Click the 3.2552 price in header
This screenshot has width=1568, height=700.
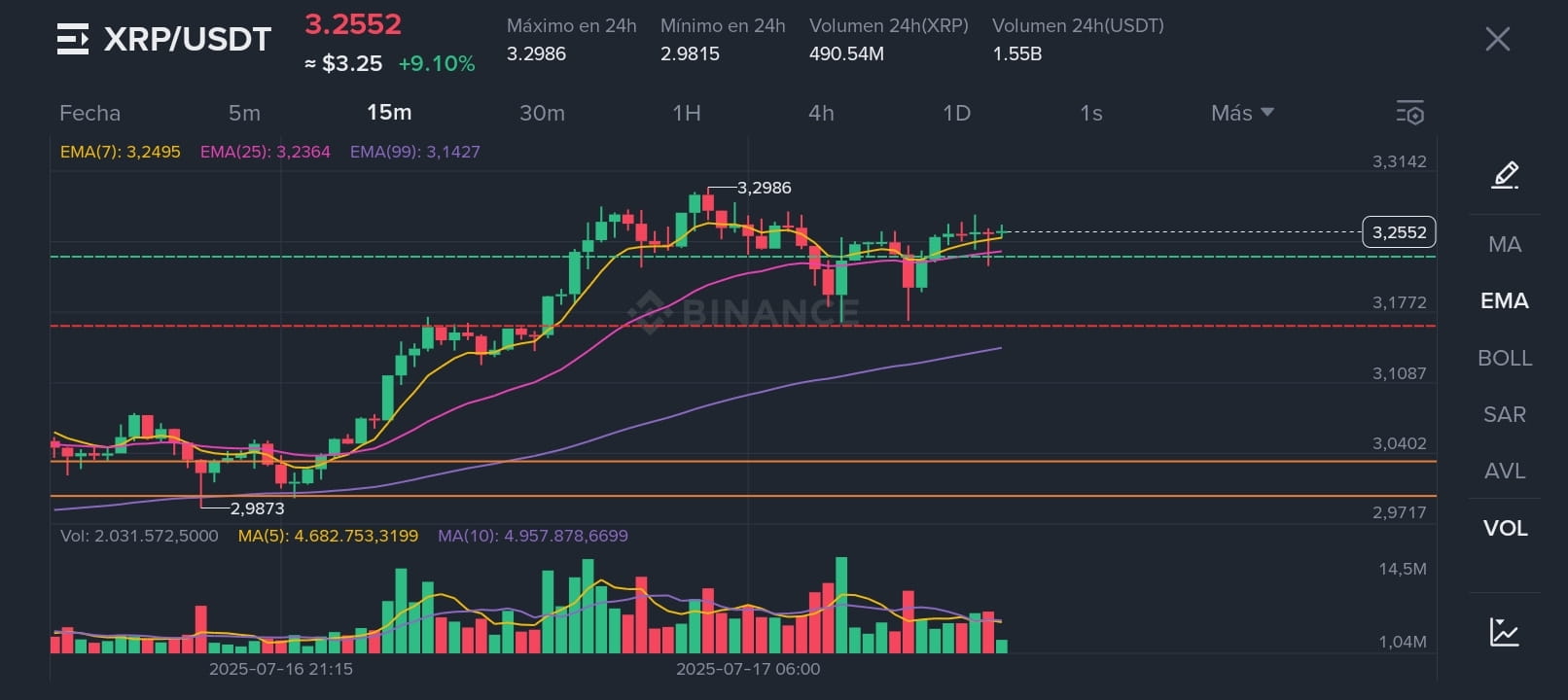(353, 24)
